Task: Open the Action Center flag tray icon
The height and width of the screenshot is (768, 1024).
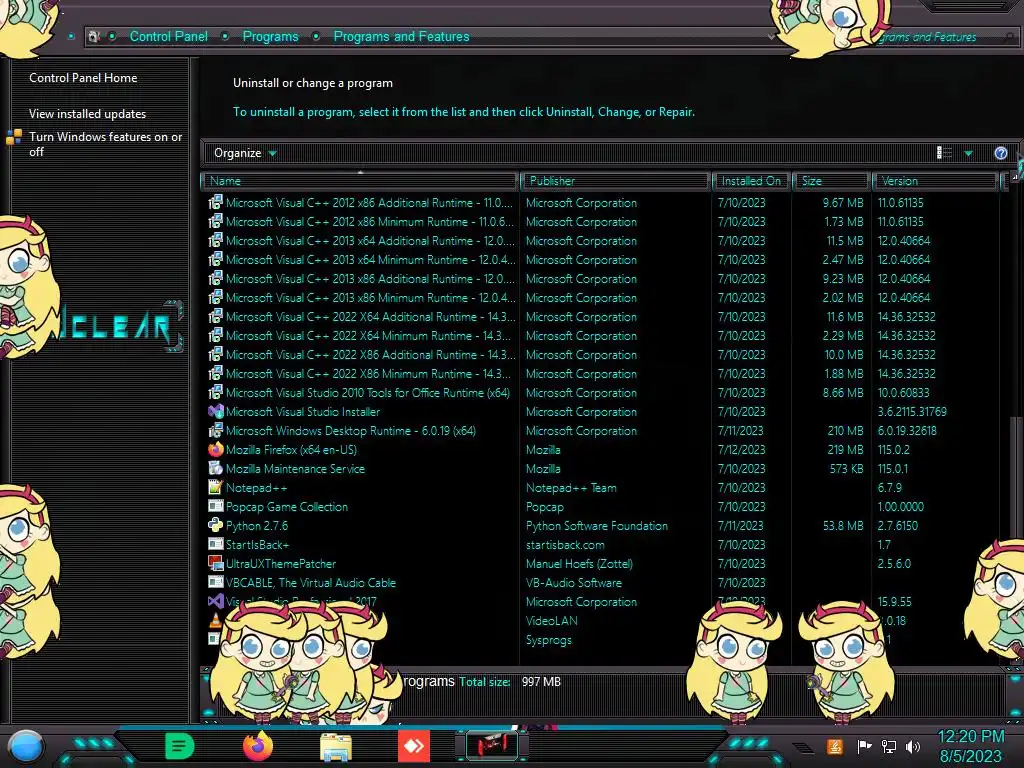Action: [864, 746]
